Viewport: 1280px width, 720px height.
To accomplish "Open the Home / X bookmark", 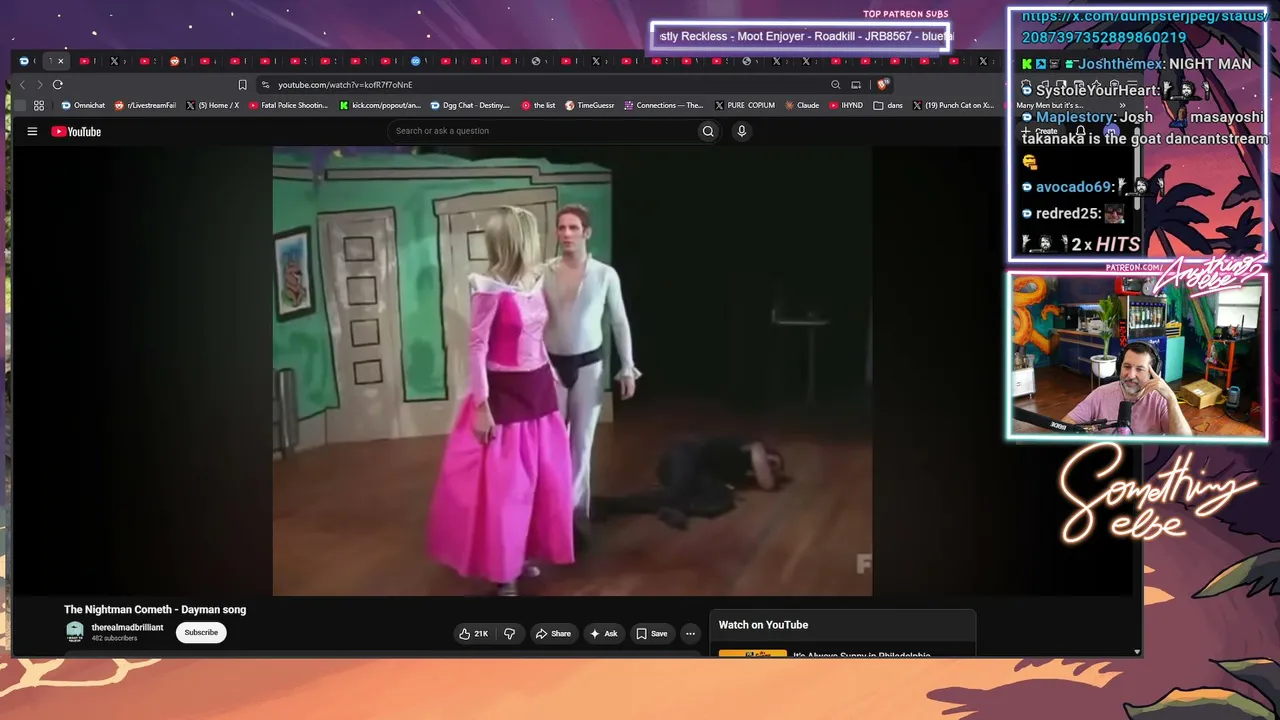I will [x=212, y=105].
